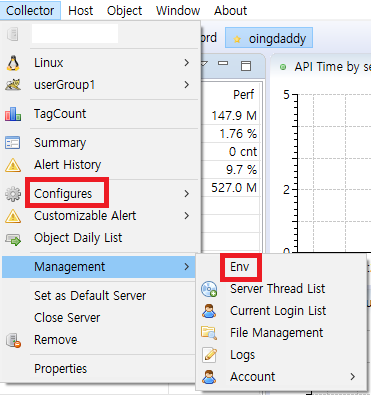Open the Configures entry
The image size is (371, 395).
100,194
